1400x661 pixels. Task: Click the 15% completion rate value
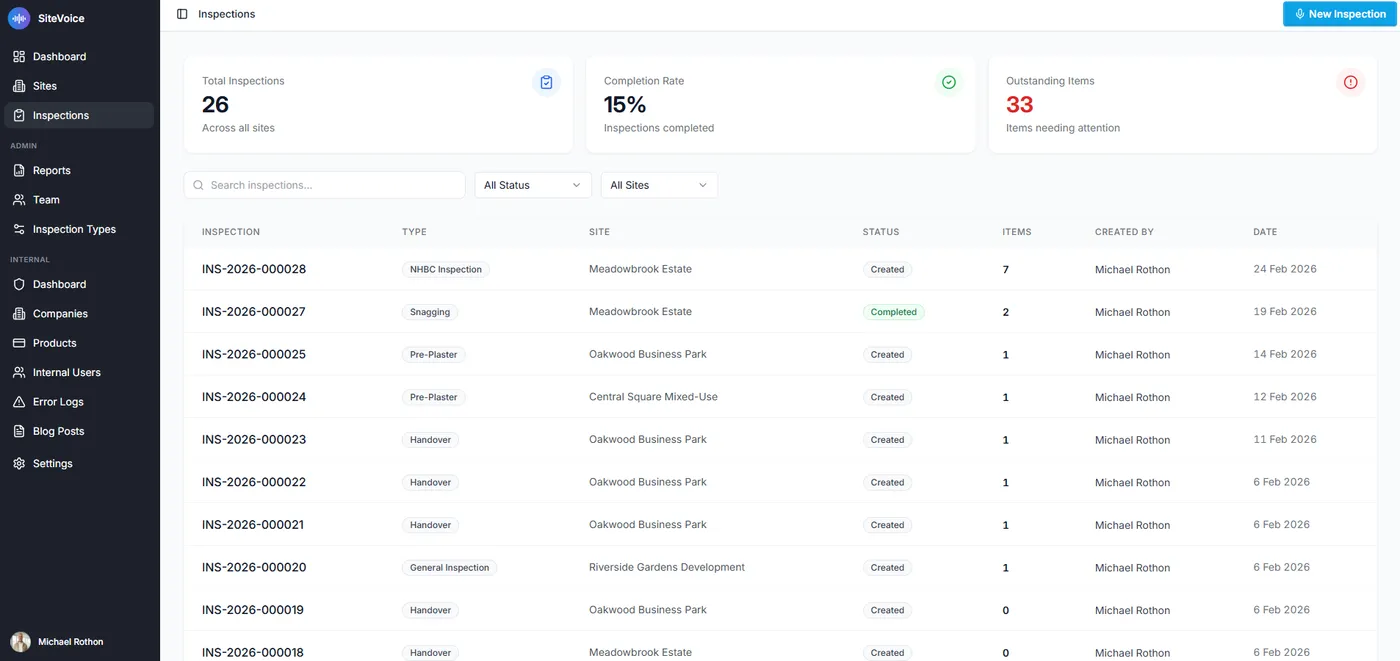coord(625,105)
